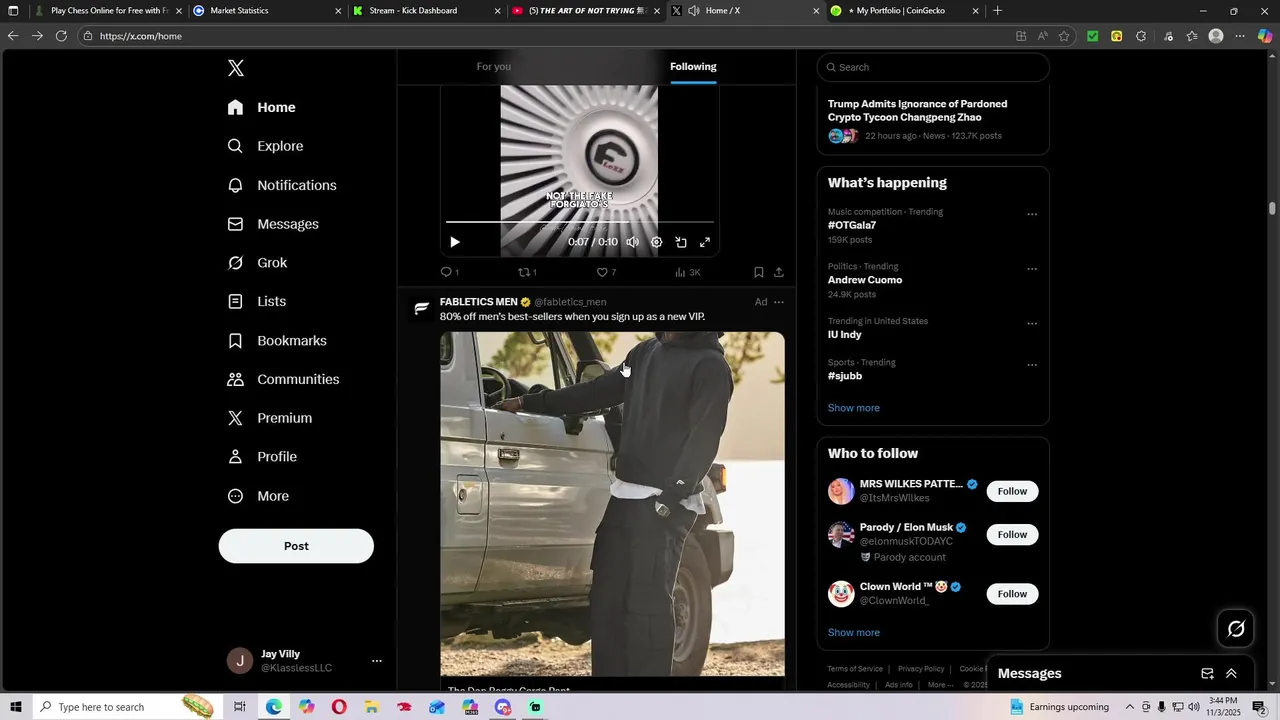1280x720 pixels.
Task: Open Explore from sidebar
Action: [266, 146]
